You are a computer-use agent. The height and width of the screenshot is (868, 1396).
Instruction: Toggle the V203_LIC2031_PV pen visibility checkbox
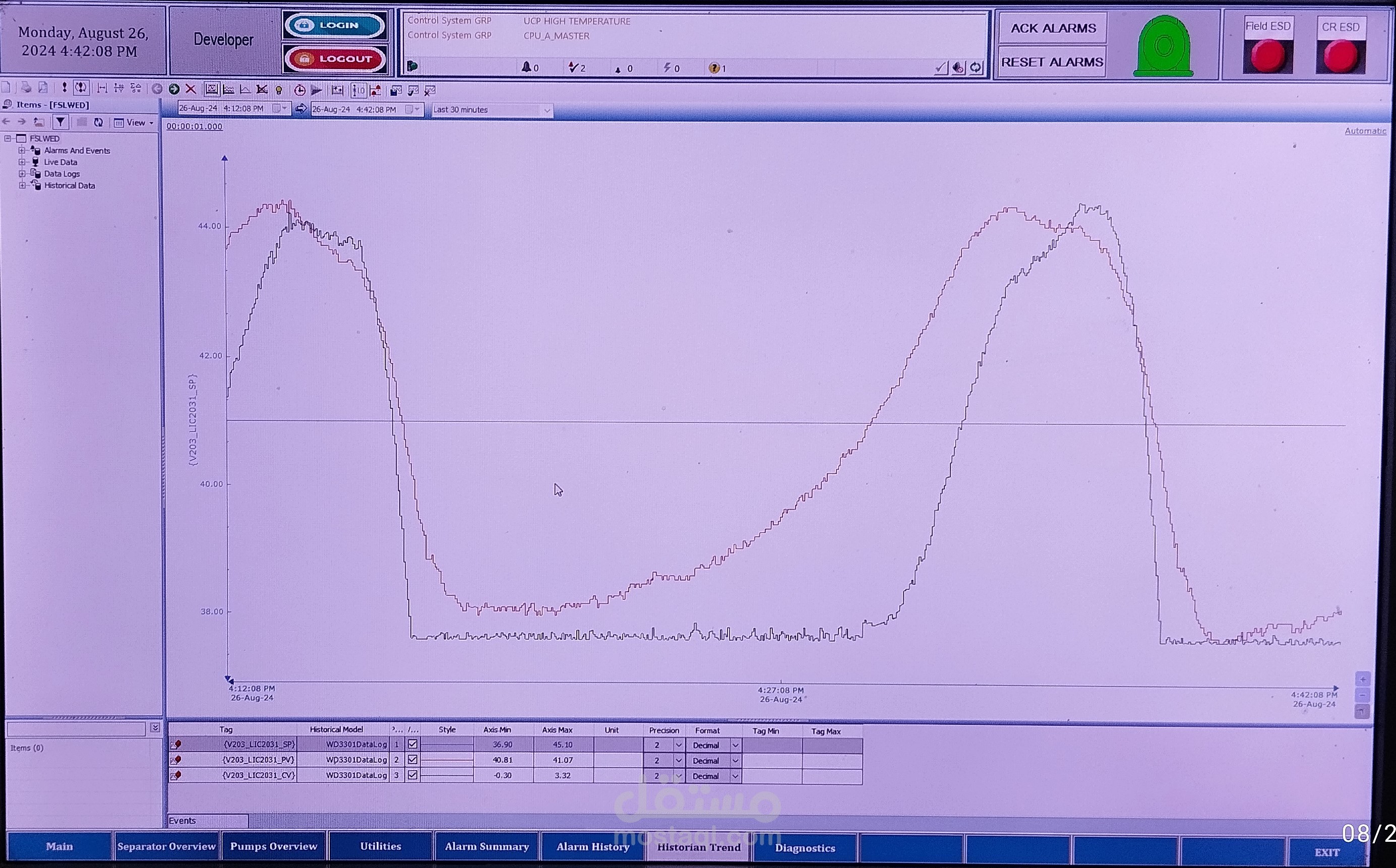[x=412, y=760]
